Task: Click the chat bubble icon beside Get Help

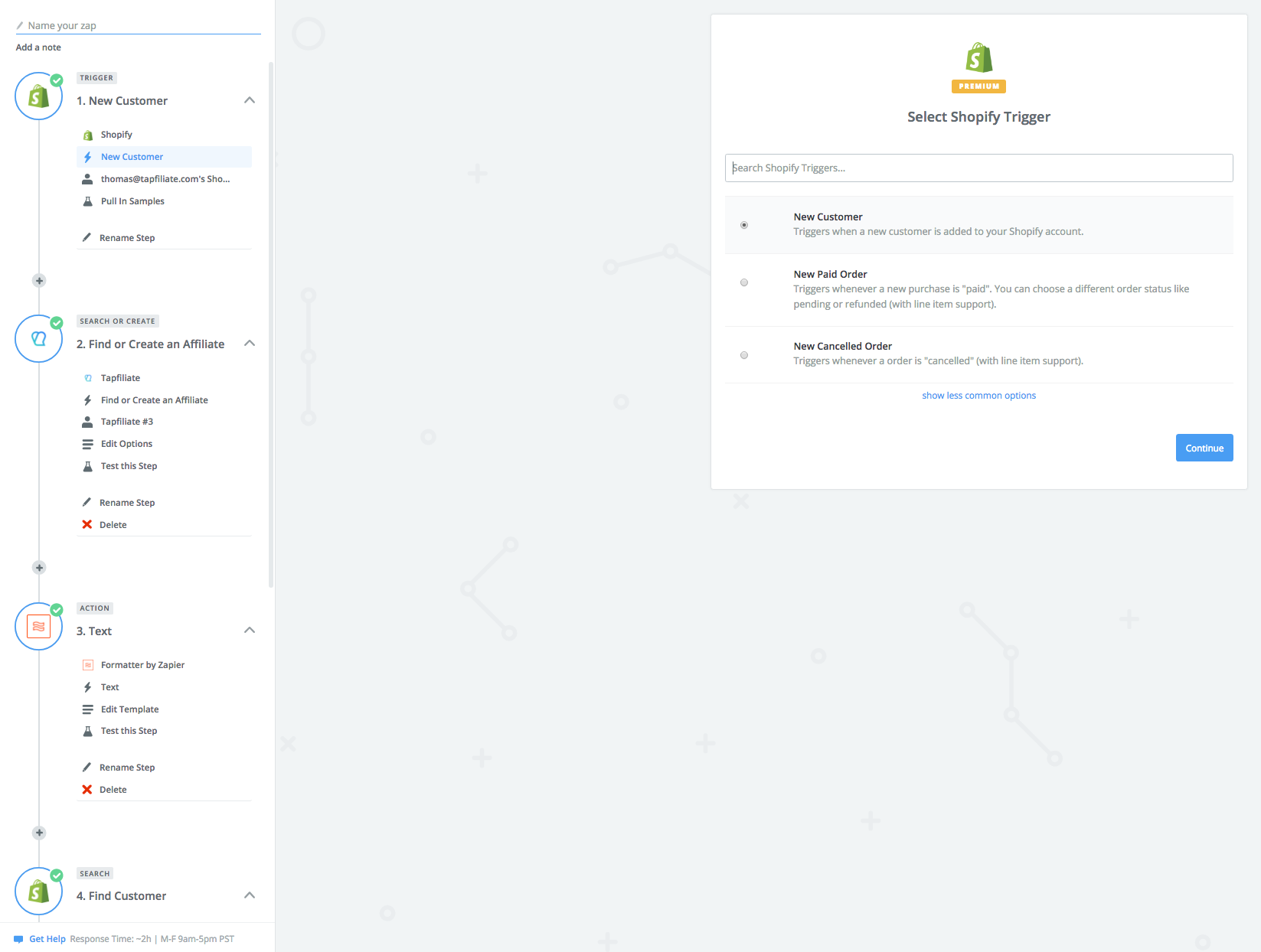Action: click(18, 939)
